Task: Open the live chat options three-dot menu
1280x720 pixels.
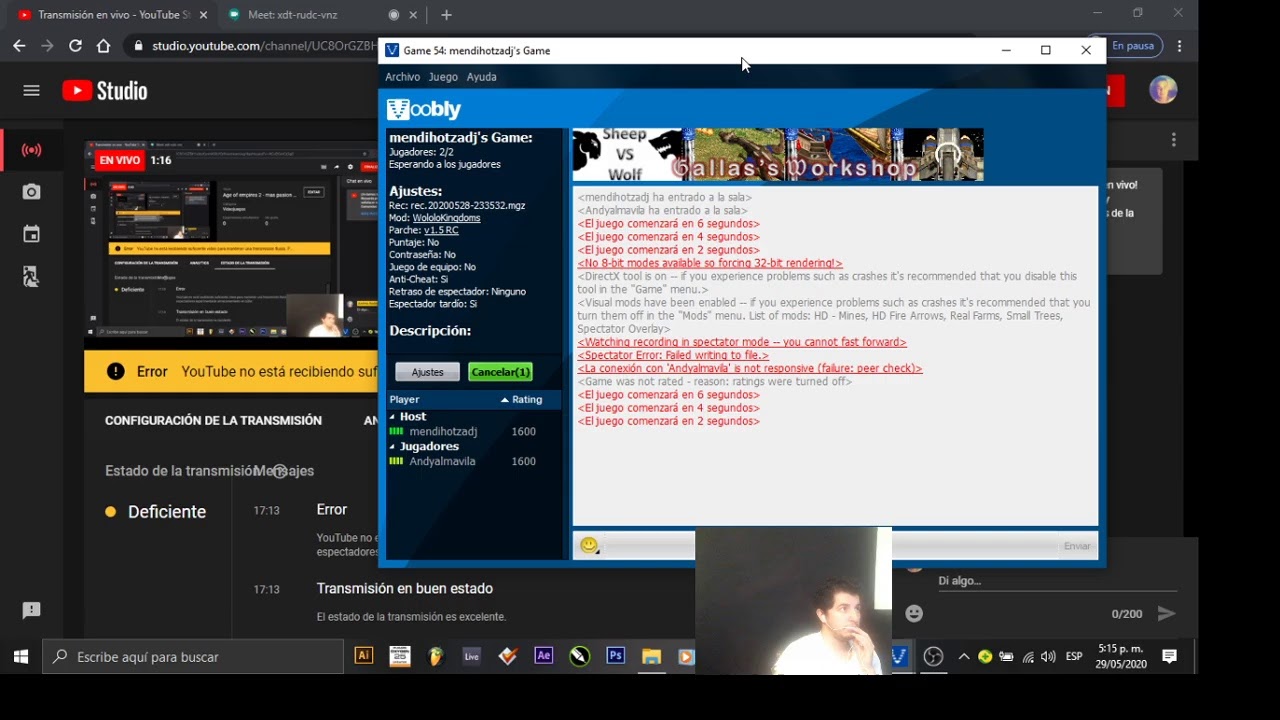Action: 1174,140
